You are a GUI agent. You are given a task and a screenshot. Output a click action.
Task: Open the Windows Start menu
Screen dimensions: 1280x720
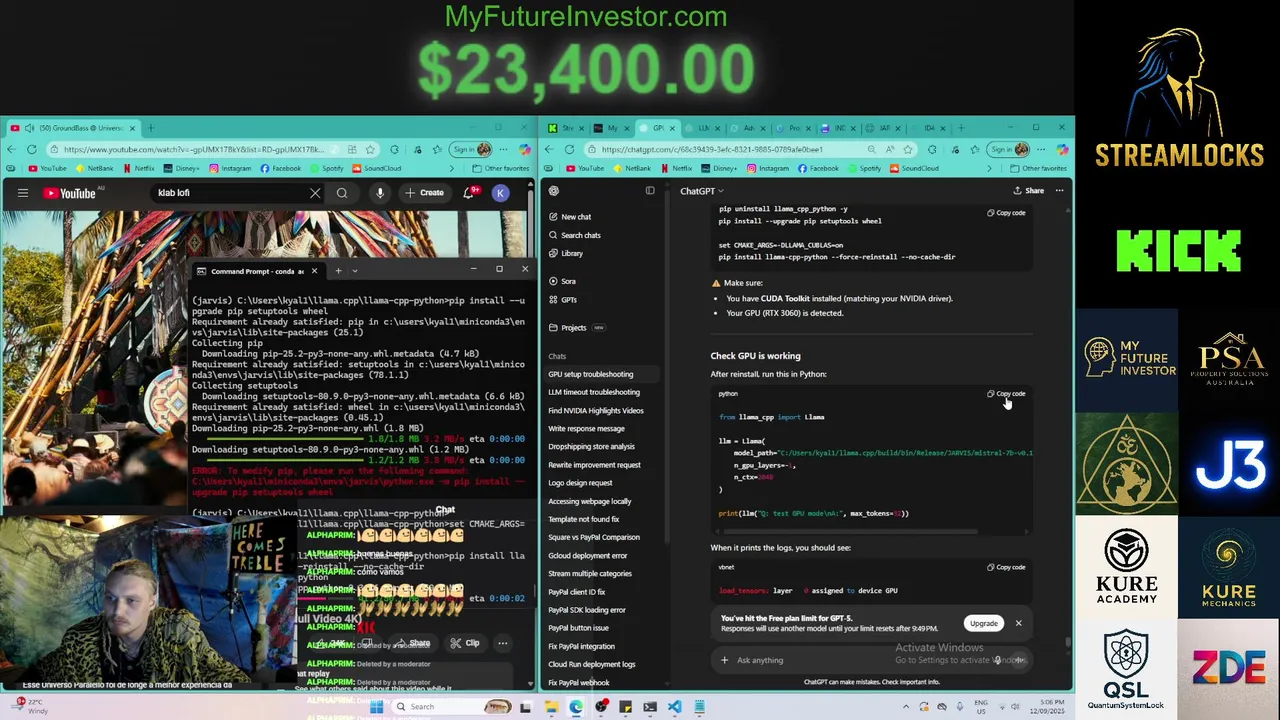click(376, 707)
